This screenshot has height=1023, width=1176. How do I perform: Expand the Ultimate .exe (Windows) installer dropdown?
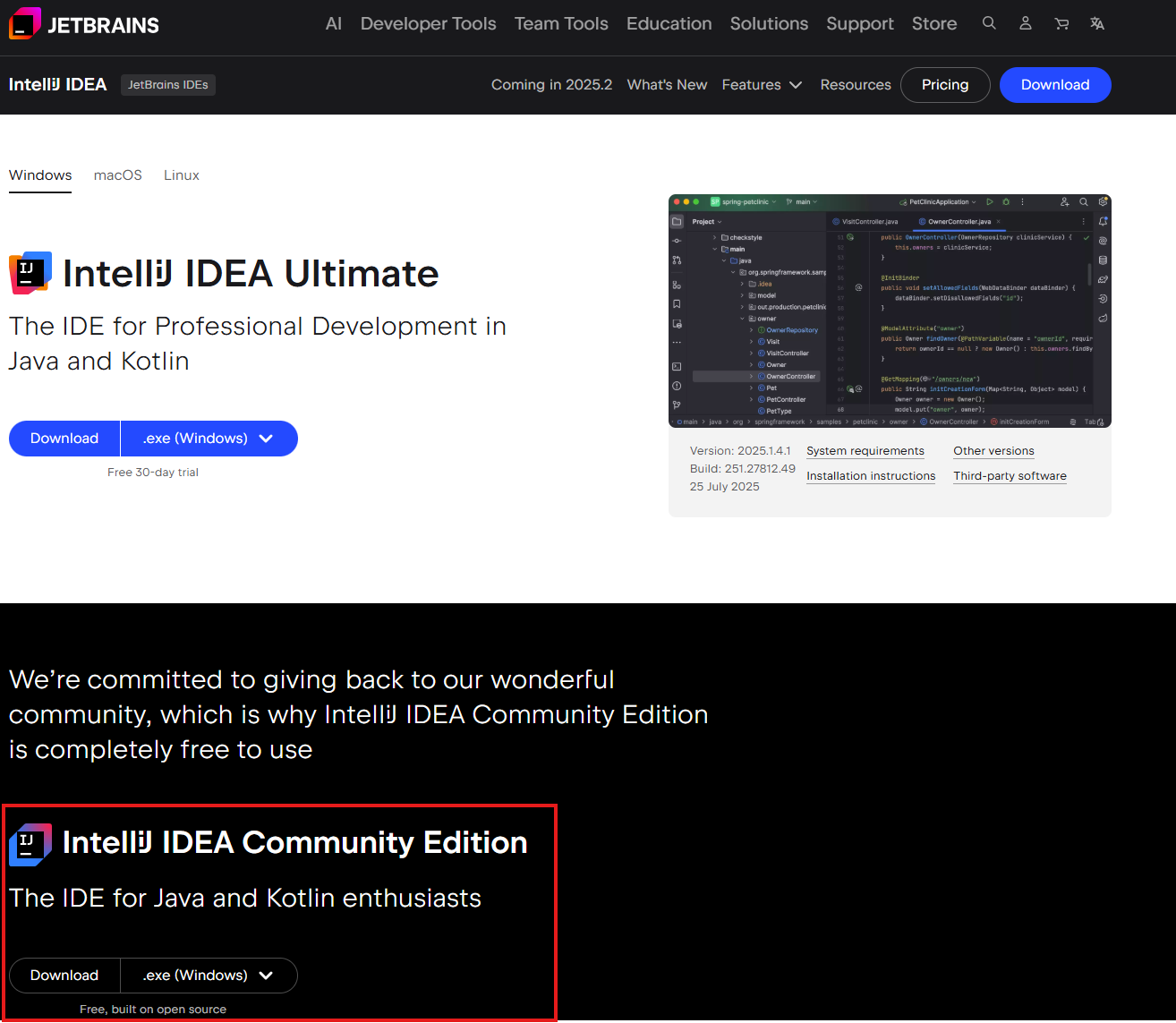[x=209, y=439]
